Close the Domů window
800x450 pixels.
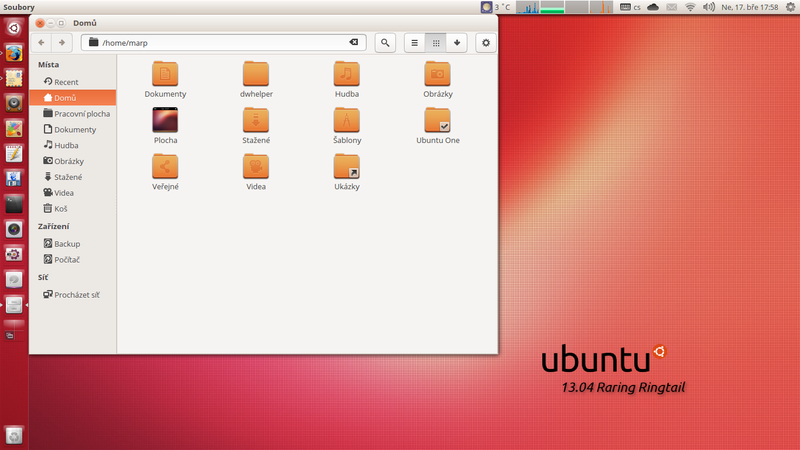tap(40, 23)
